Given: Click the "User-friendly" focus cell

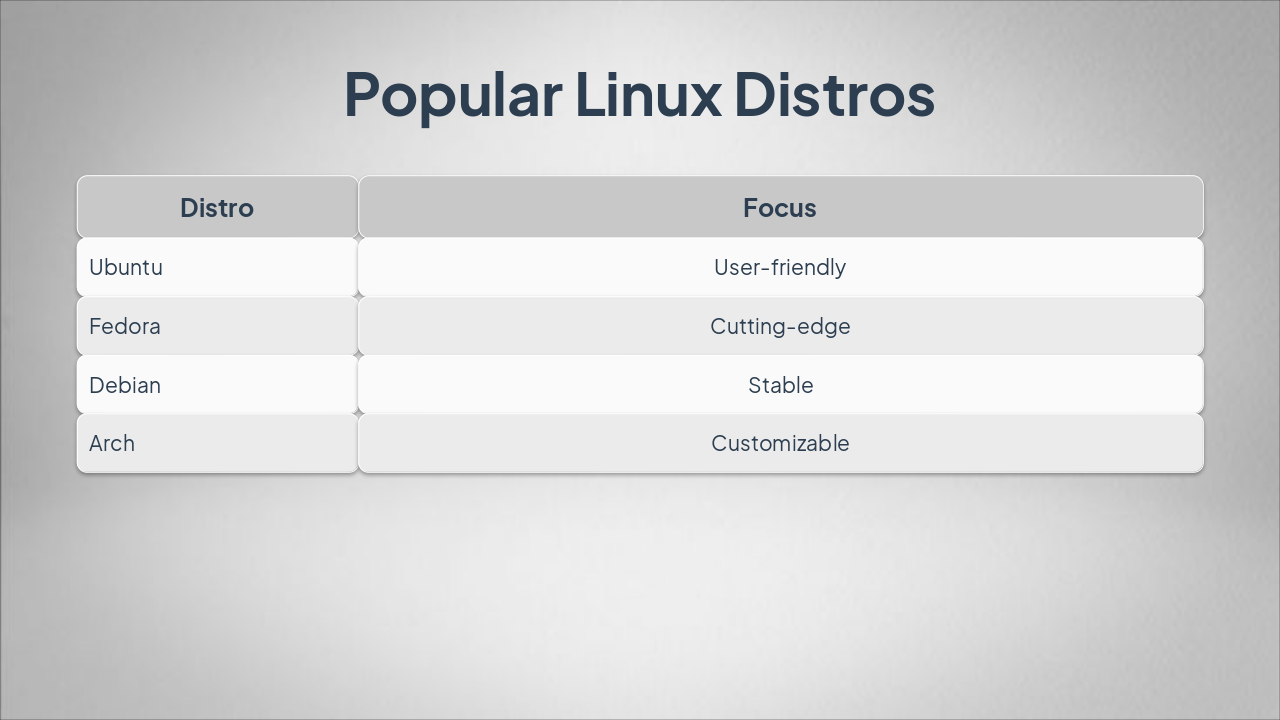Looking at the screenshot, I should click(x=780, y=267).
